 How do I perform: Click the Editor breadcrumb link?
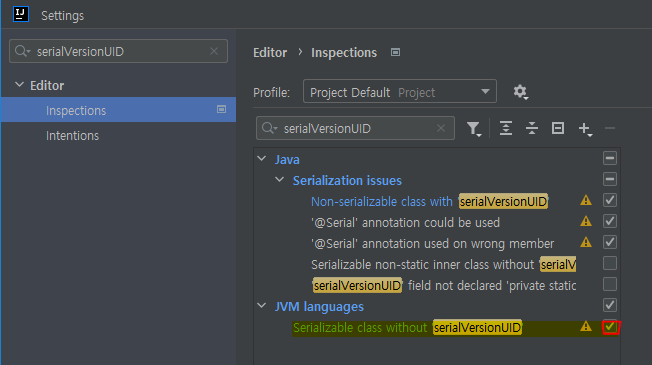point(270,52)
